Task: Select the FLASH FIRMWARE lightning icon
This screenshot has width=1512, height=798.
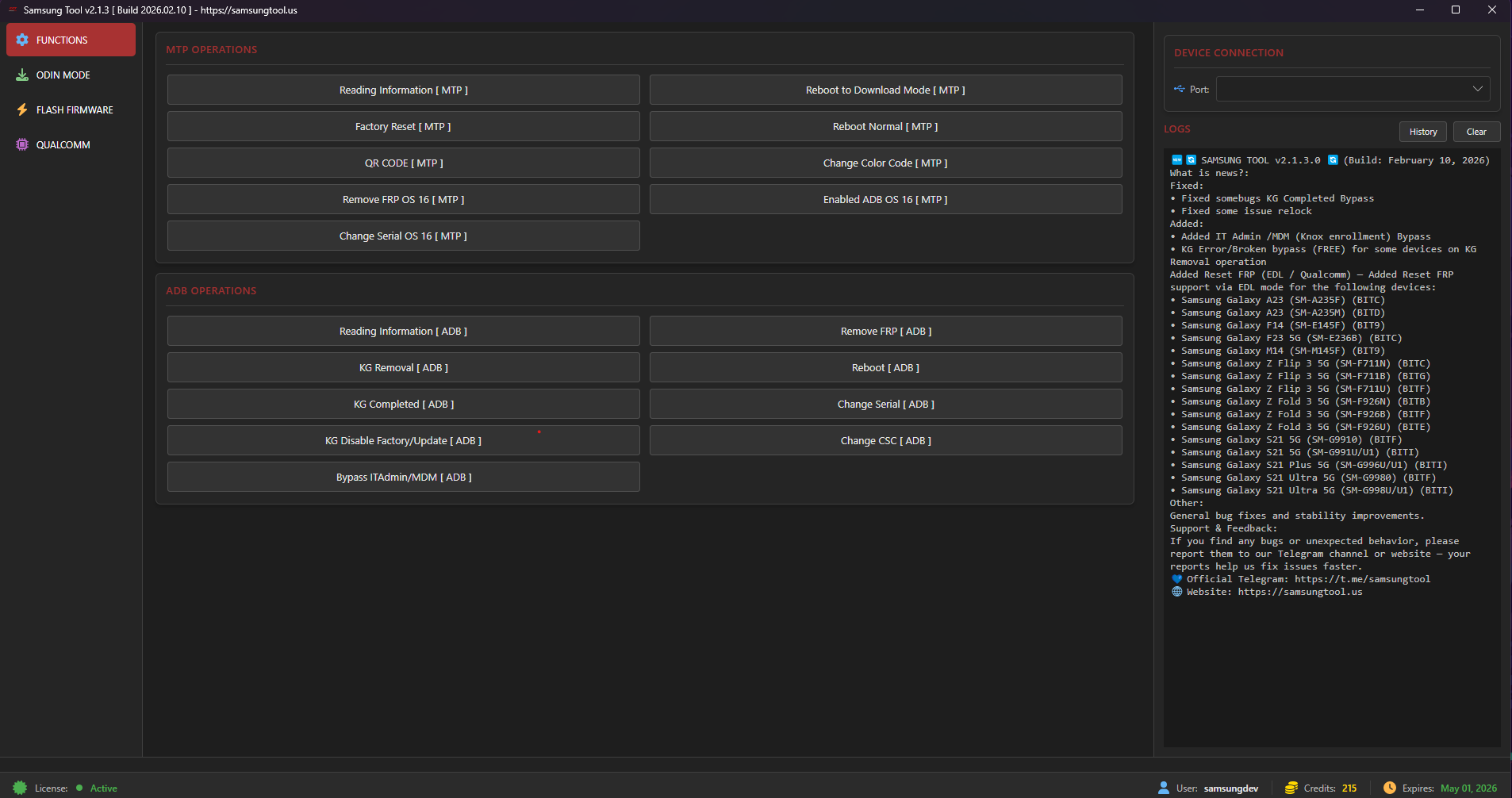Action: [21, 109]
